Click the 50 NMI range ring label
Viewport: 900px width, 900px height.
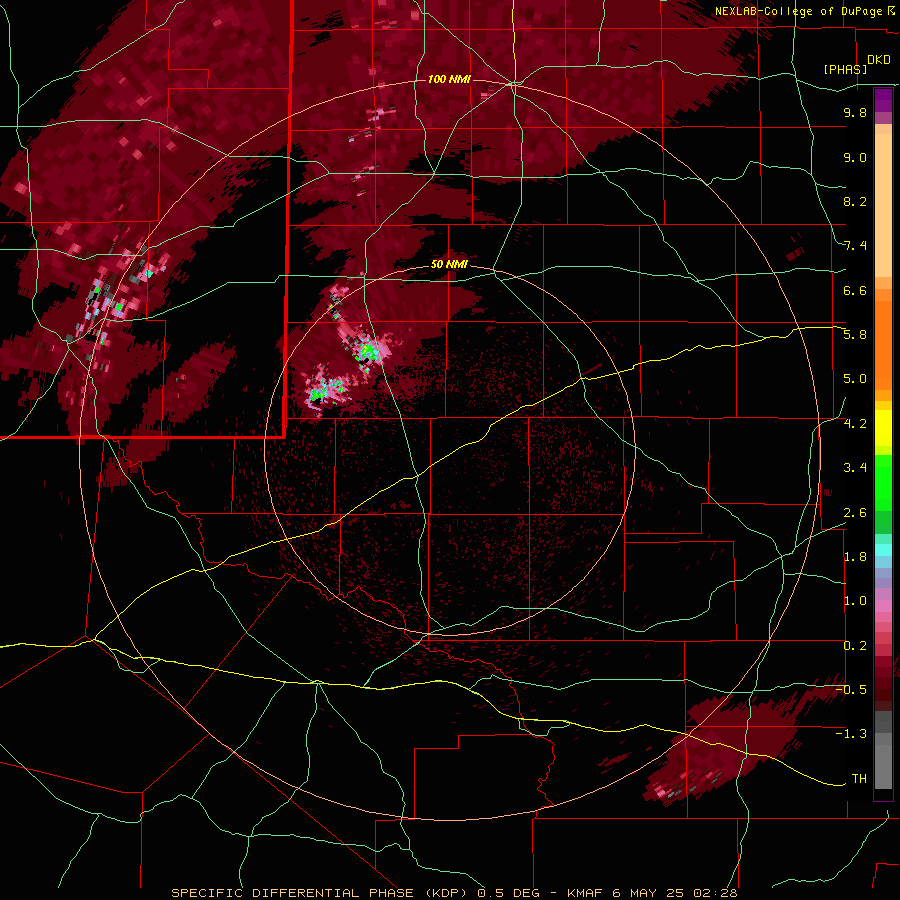(449, 264)
